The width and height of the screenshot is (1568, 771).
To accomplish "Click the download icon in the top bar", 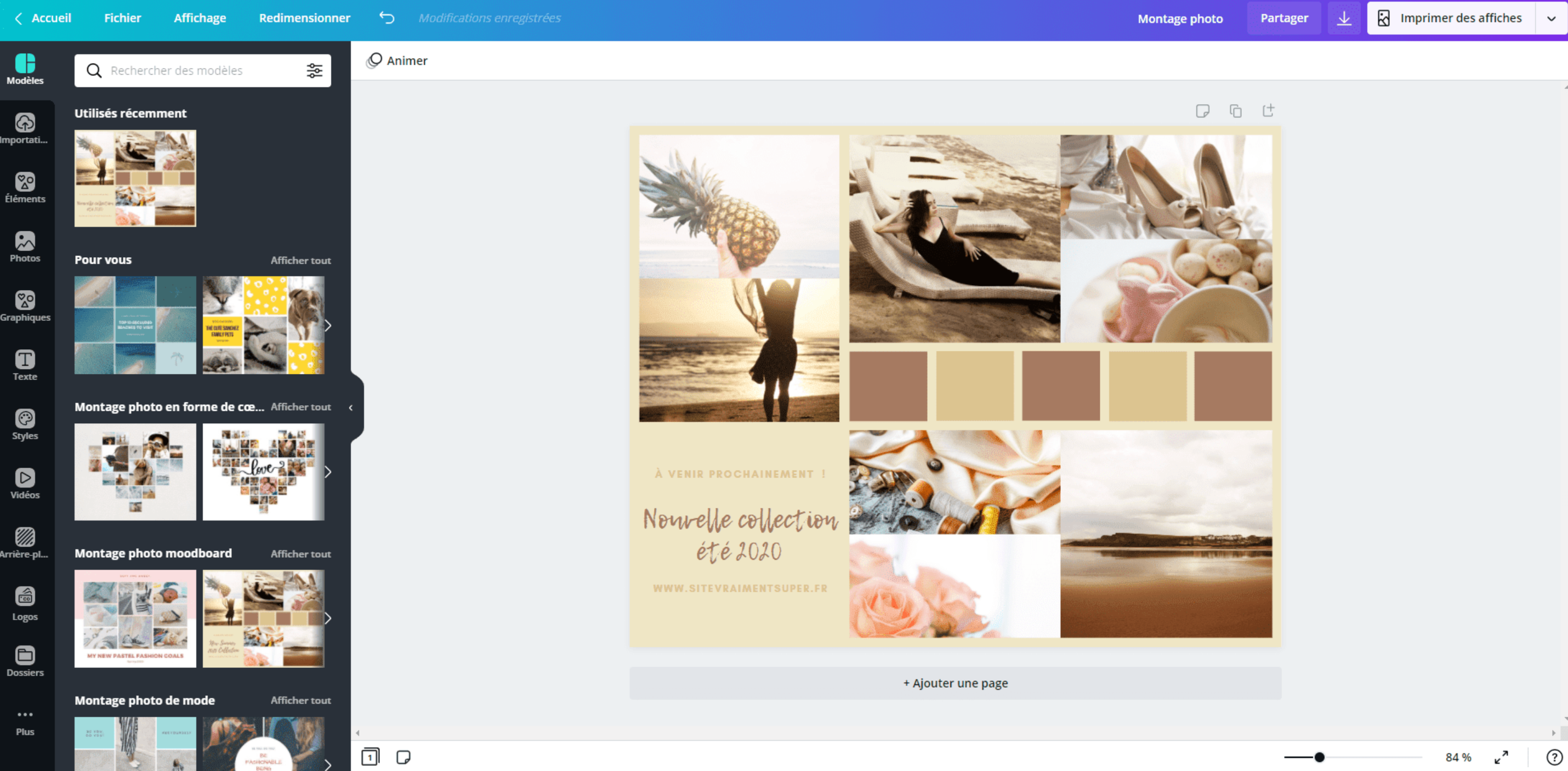I will (1344, 18).
